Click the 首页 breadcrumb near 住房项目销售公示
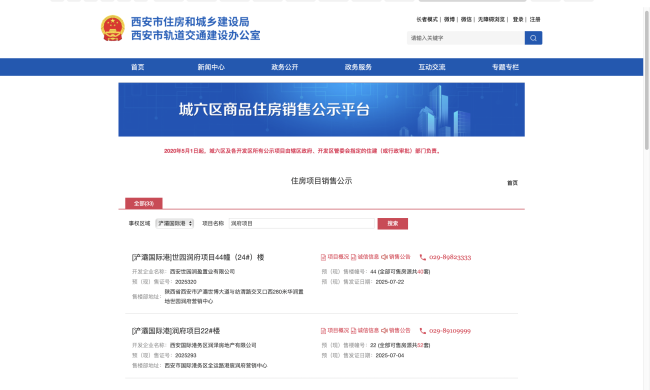Image resolution: width=650 pixels, height=390 pixels. 512,183
